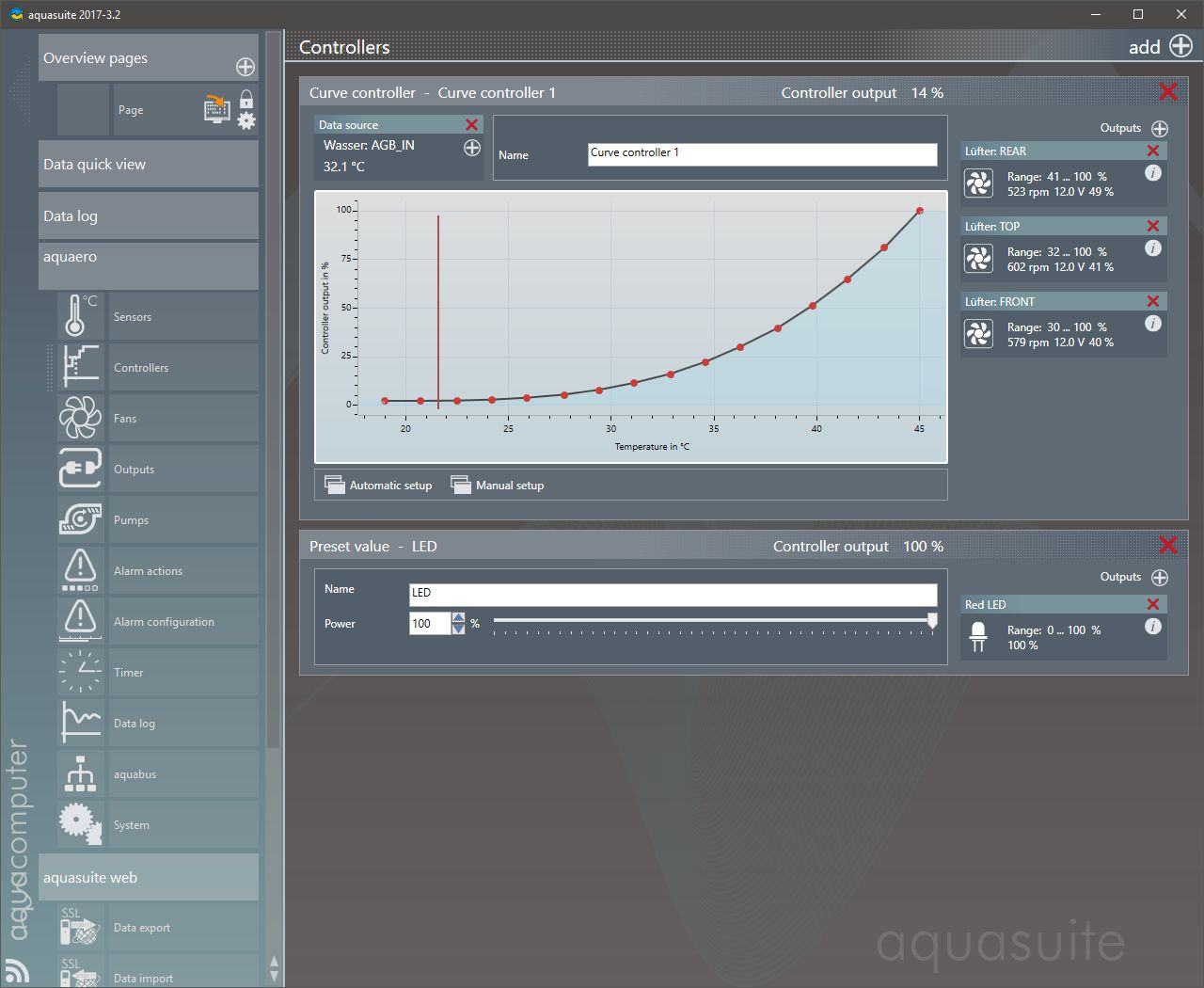
Task: Click the LED name input field
Action: tap(673, 594)
